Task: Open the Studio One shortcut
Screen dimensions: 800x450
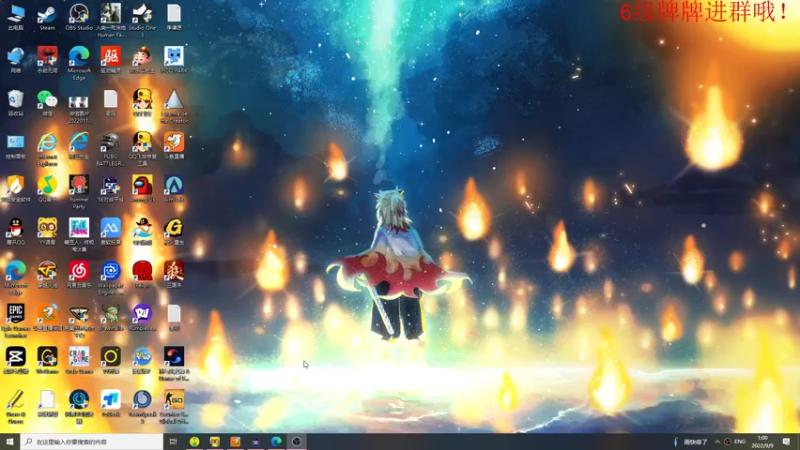Action: pyautogui.click(x=142, y=20)
